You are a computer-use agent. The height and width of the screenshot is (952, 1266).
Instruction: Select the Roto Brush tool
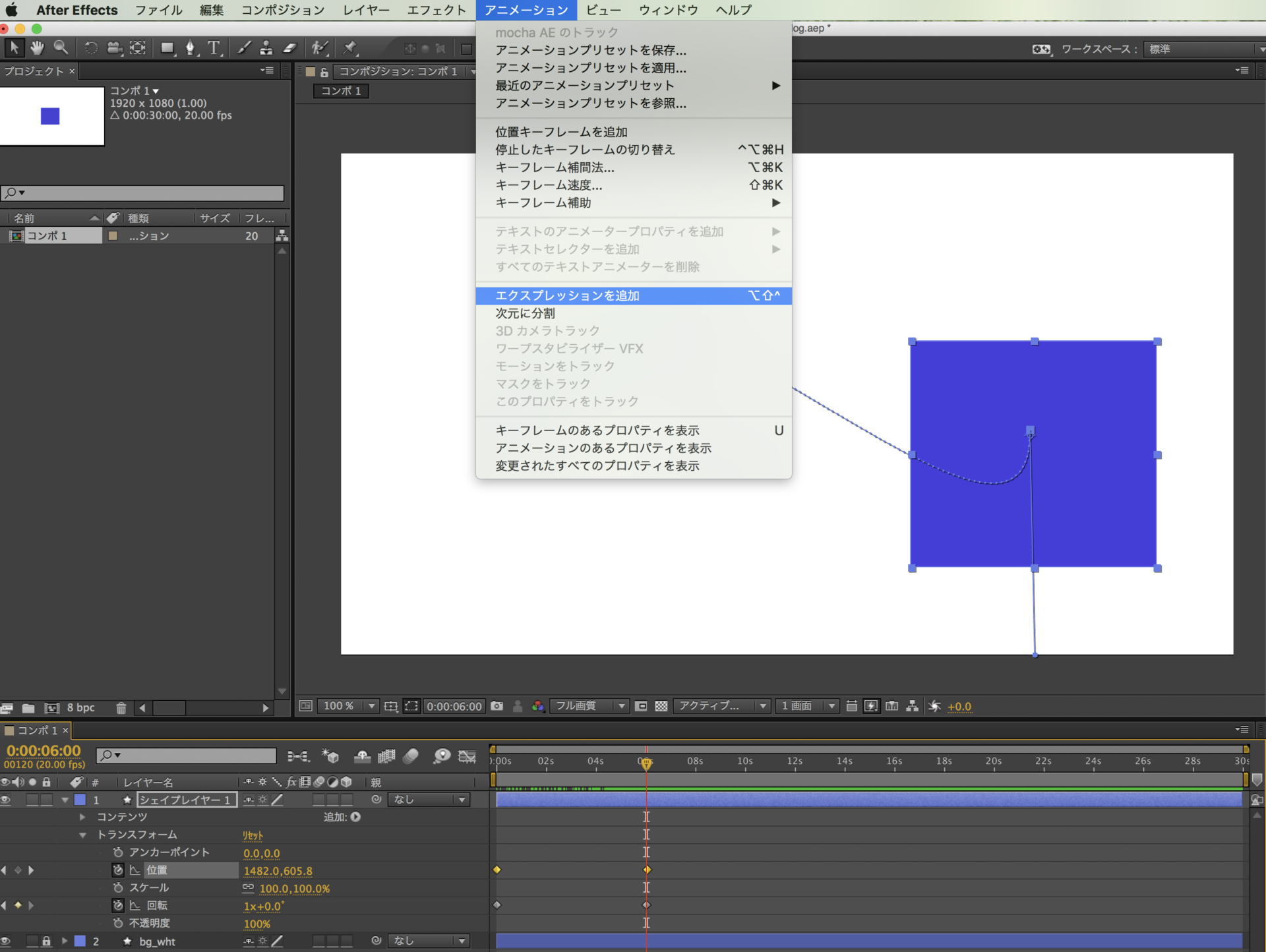pyautogui.click(x=320, y=47)
